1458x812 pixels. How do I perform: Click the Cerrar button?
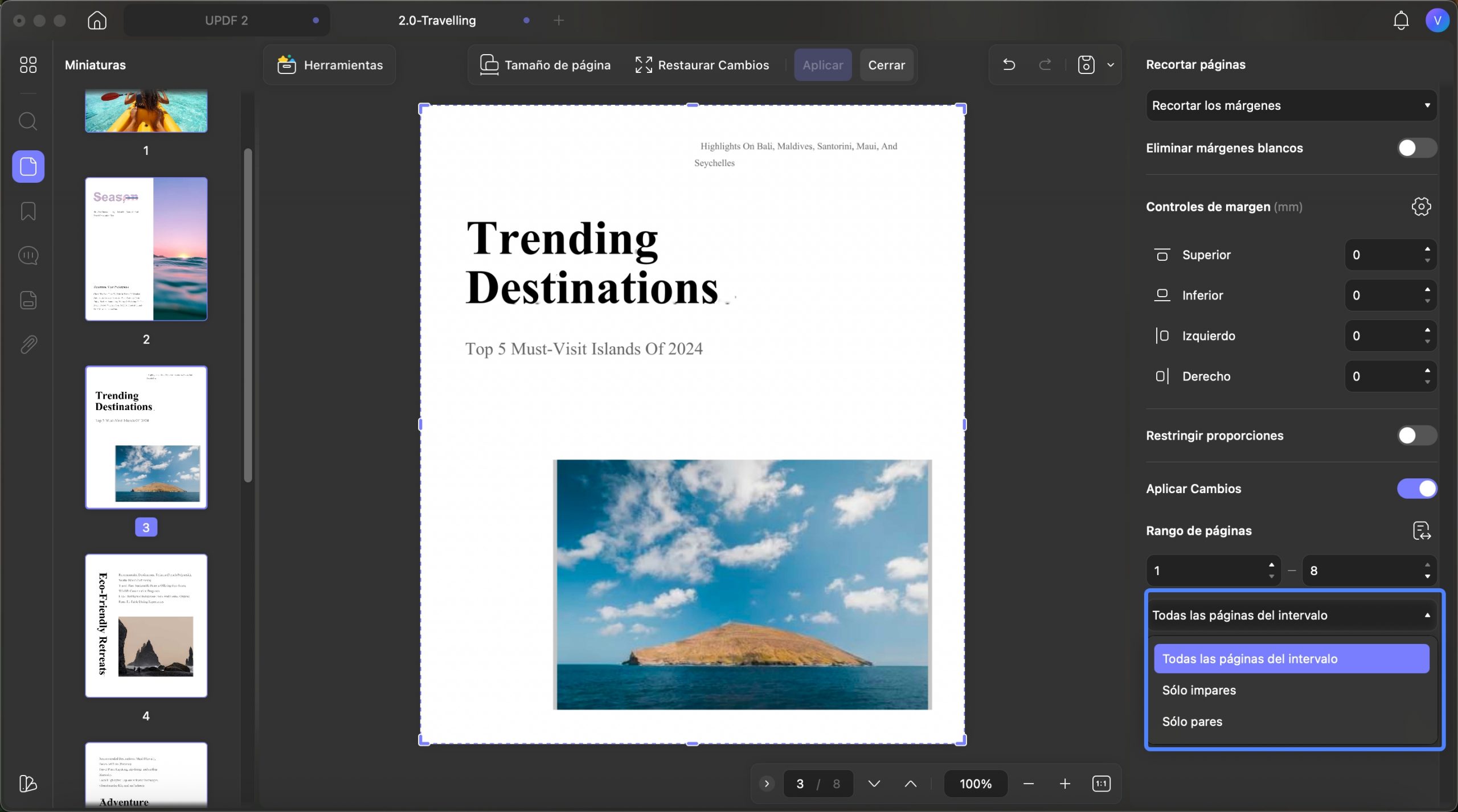pyautogui.click(x=886, y=65)
